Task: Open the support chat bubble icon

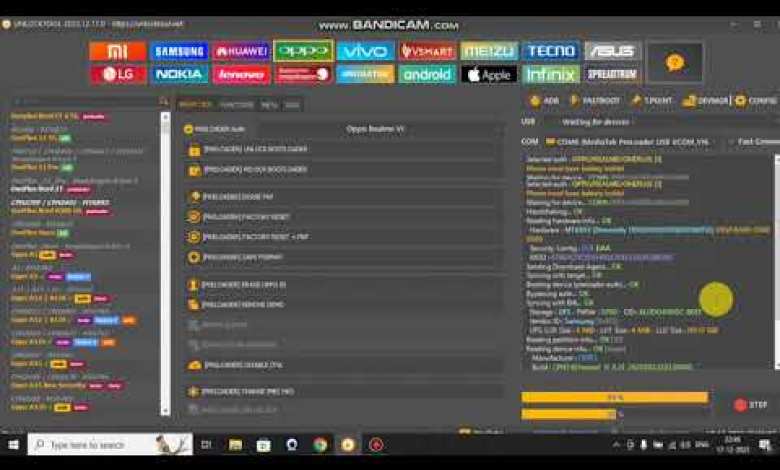Action: click(675, 63)
